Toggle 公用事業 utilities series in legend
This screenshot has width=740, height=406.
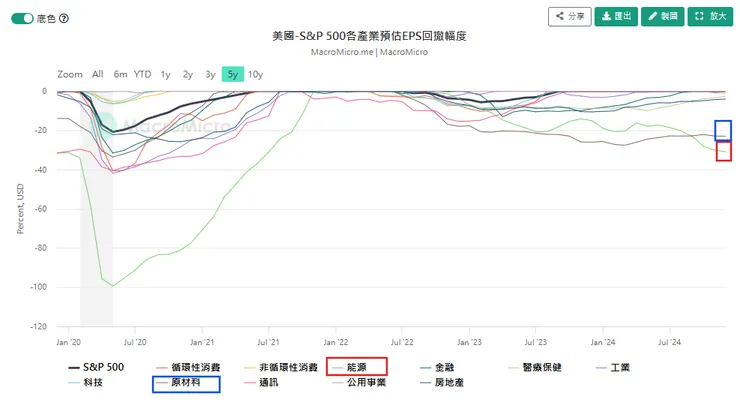(359, 382)
